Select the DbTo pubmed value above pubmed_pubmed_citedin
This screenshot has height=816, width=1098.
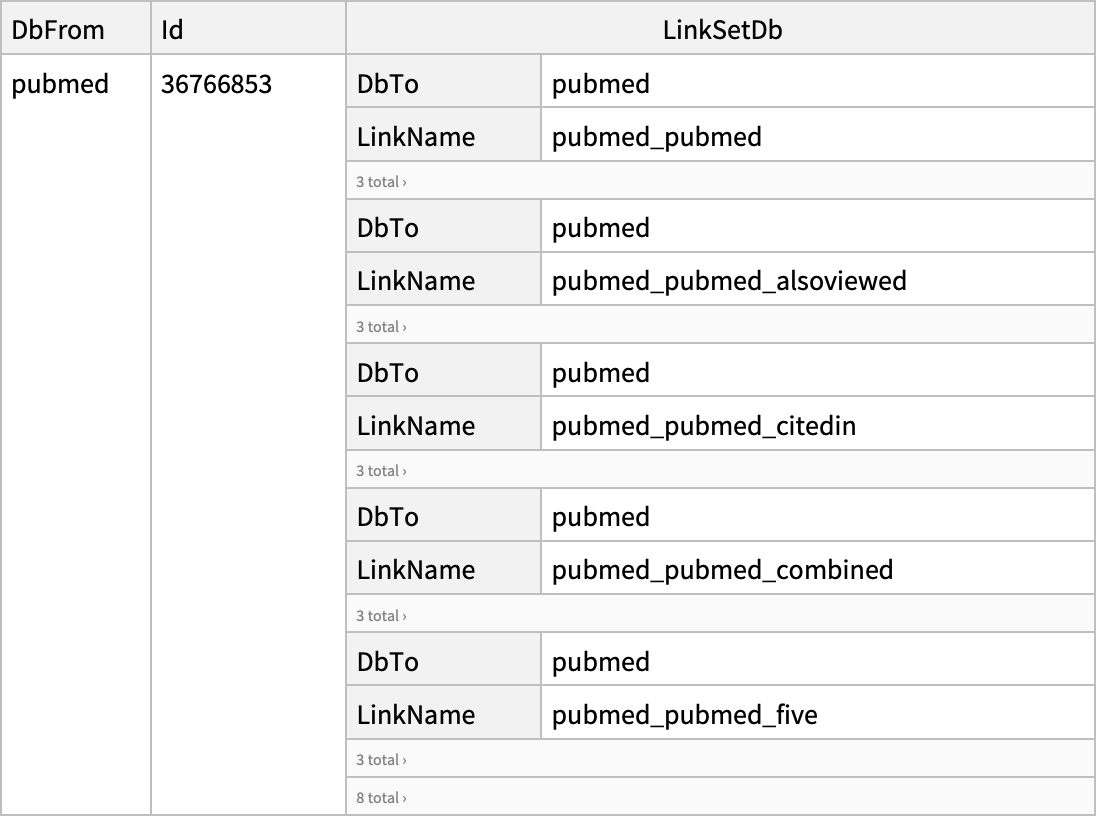[601, 373]
